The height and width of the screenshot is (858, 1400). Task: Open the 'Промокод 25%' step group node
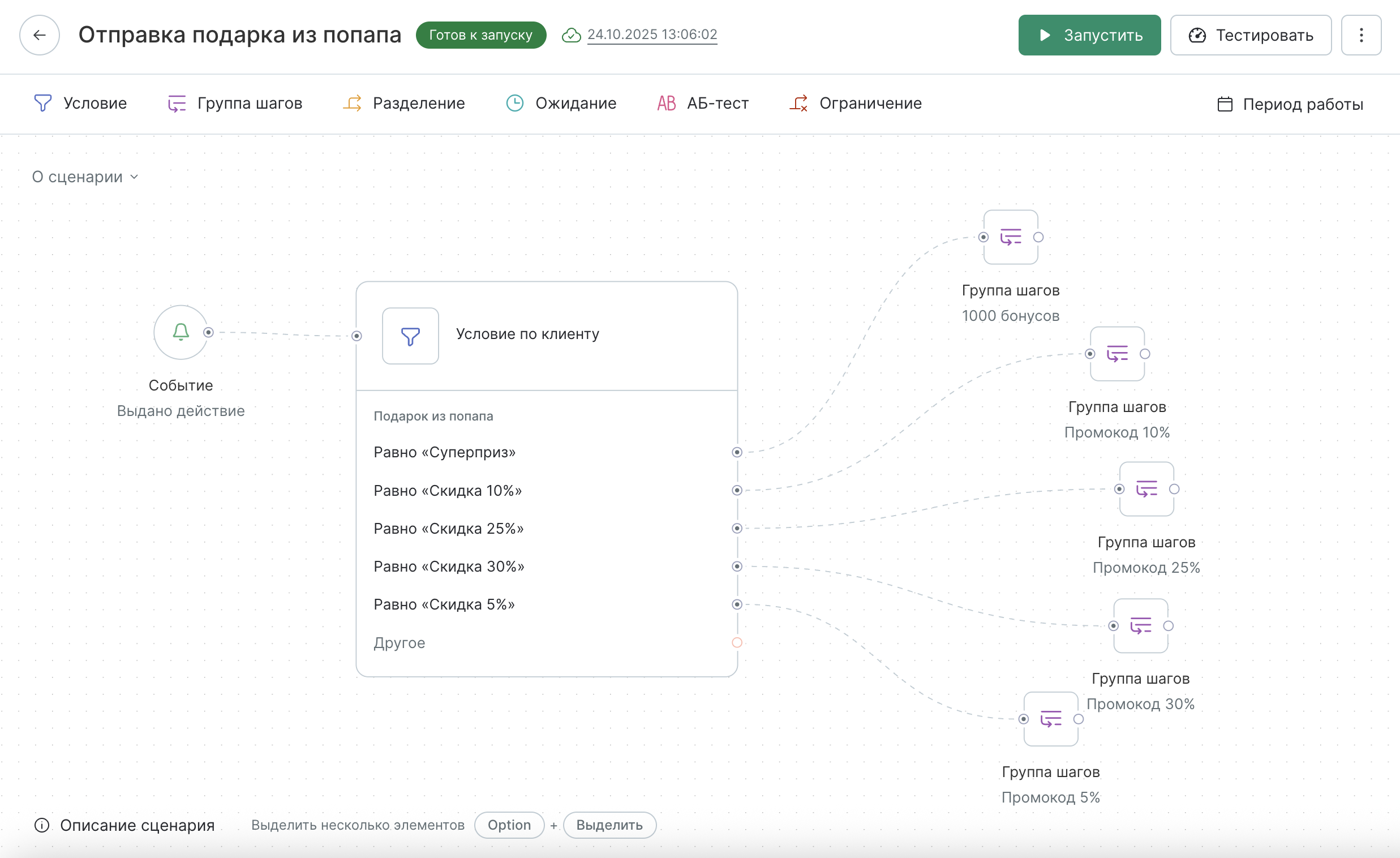(x=1146, y=489)
